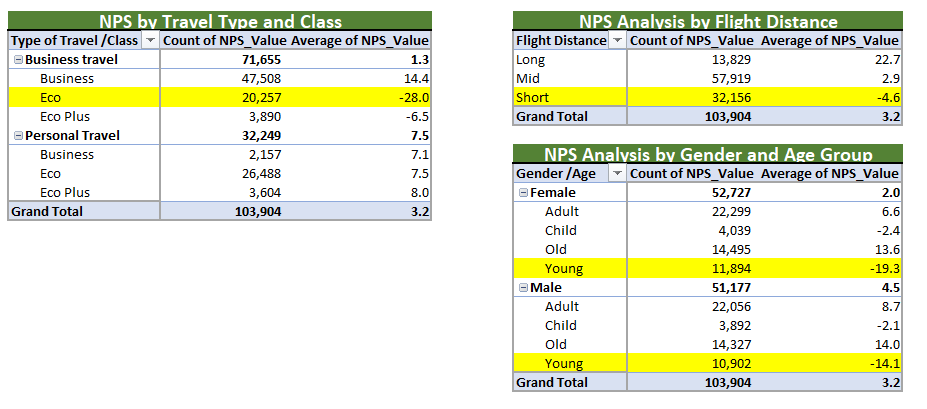Select the 3,892 cell

point(735,326)
